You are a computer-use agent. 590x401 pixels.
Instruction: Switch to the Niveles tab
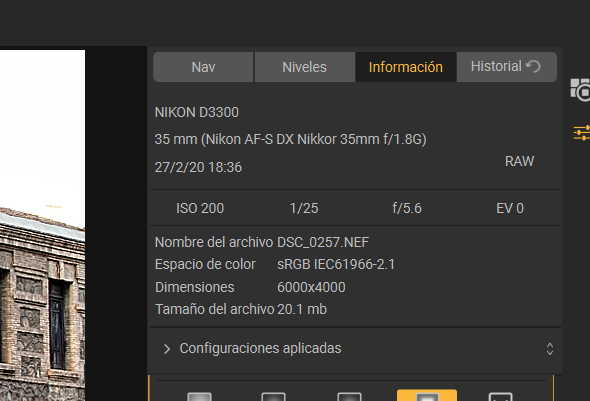[x=304, y=67]
